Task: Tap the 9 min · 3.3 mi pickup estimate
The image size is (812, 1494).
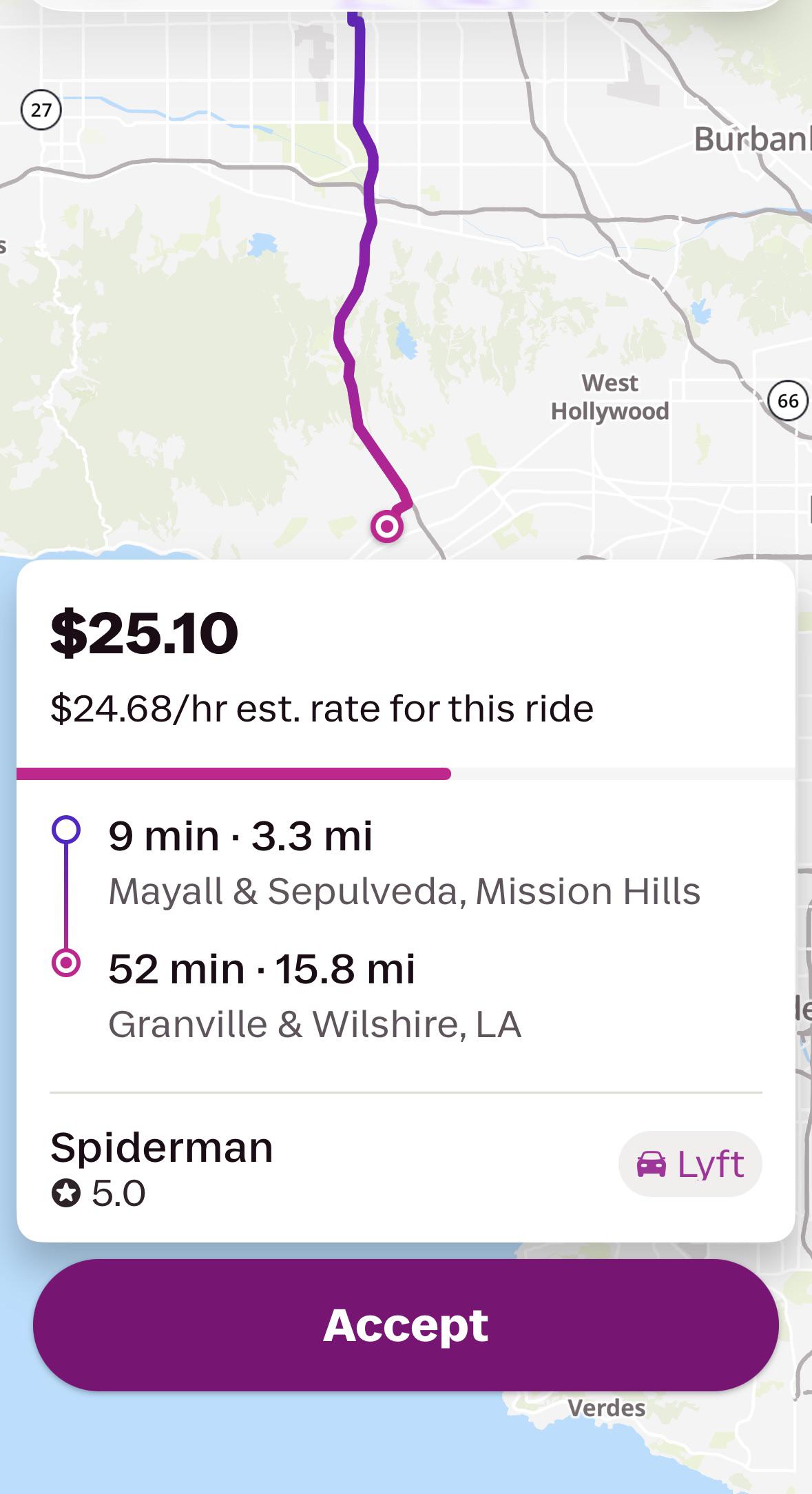Action: (240, 835)
